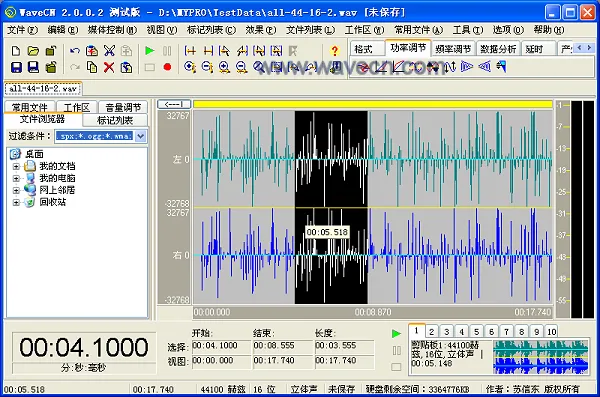
Task: Click the red Record button
Action: (x=167, y=67)
